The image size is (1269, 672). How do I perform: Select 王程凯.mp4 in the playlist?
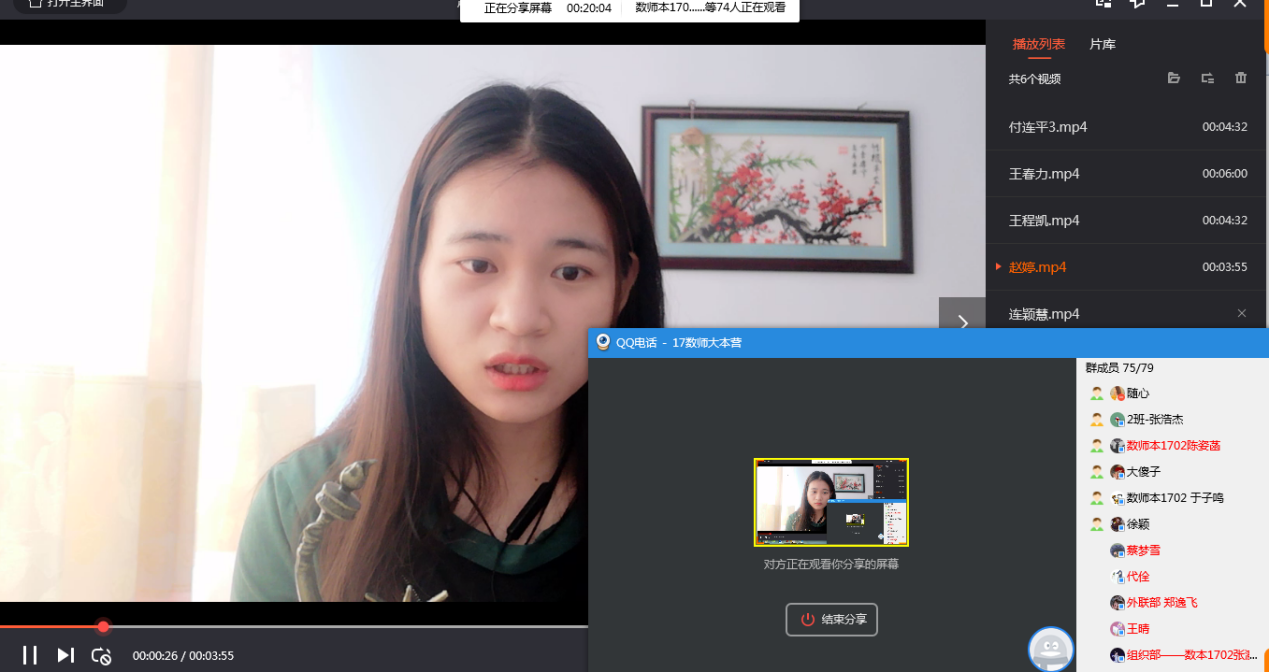pyautogui.click(x=1044, y=220)
